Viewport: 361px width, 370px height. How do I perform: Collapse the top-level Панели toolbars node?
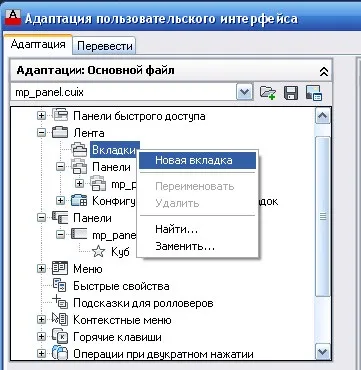click(x=41, y=218)
